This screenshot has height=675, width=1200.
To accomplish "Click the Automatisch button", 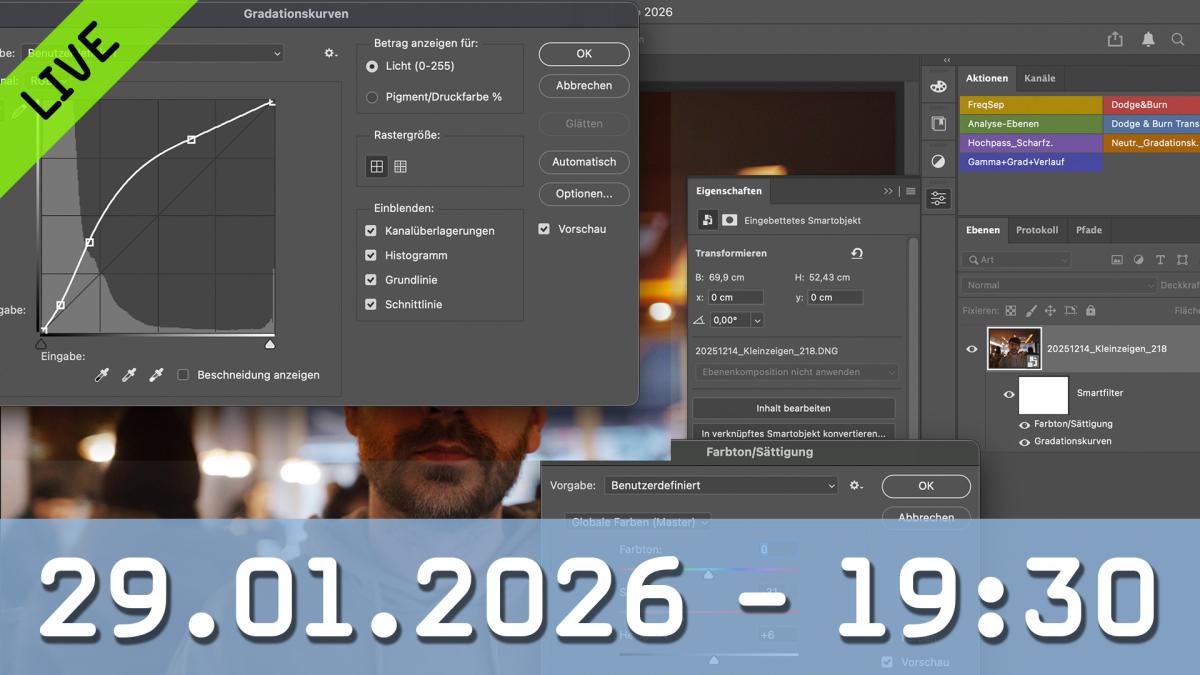I will pos(584,162).
